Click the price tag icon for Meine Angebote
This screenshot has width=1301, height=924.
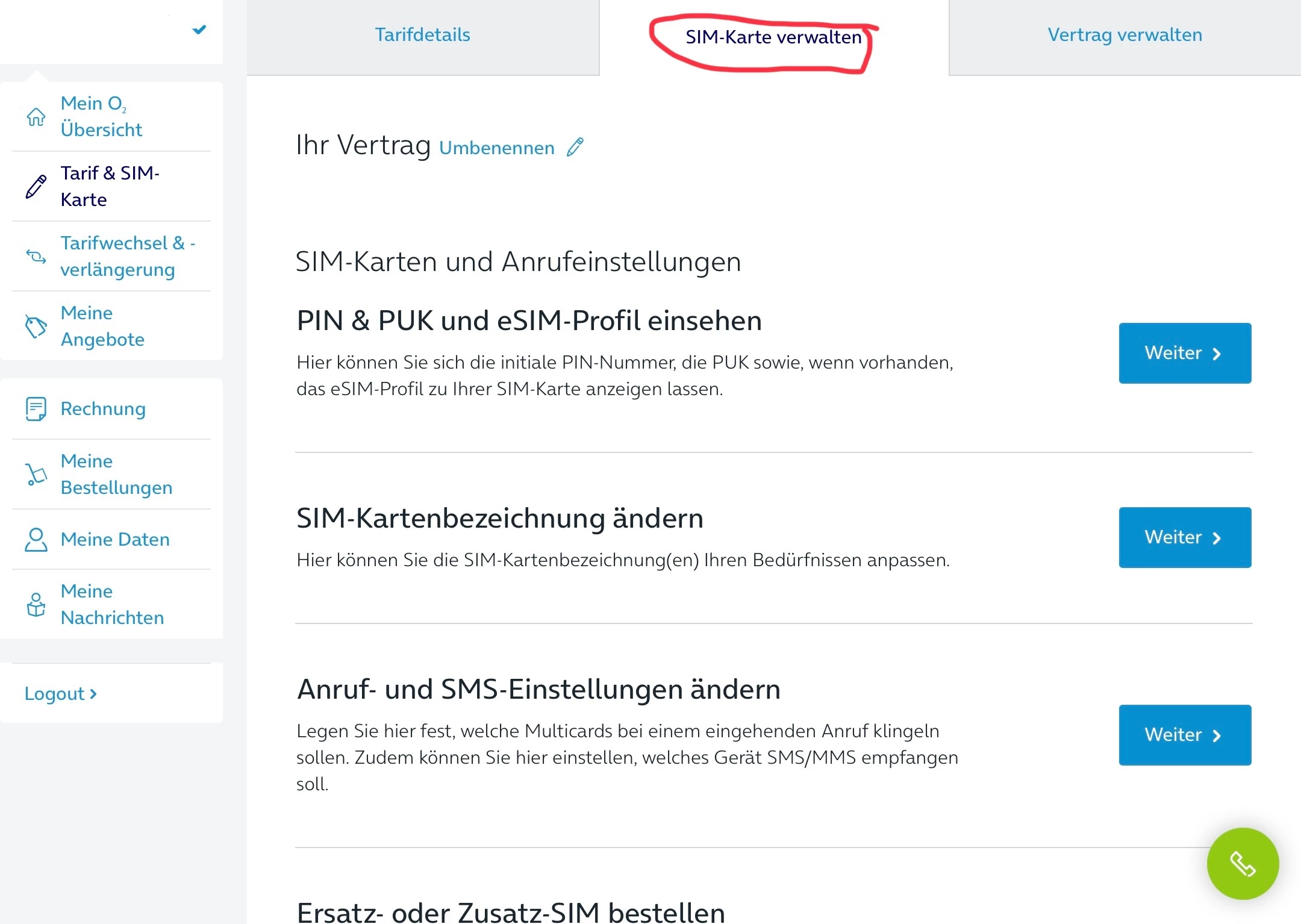(36, 326)
